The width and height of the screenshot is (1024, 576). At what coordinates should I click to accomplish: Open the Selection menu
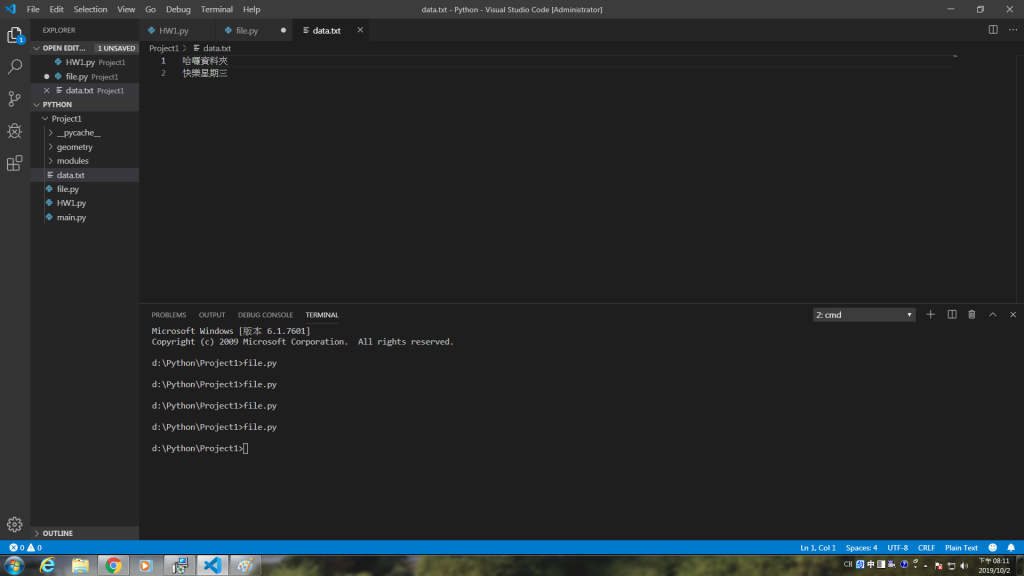[x=90, y=9]
